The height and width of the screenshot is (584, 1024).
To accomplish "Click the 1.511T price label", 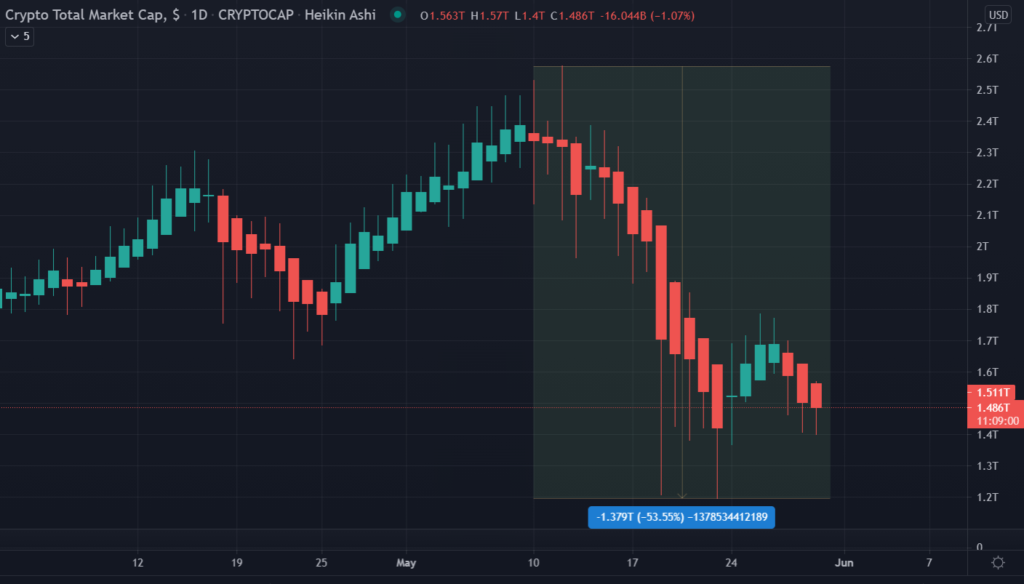I will pos(991,393).
